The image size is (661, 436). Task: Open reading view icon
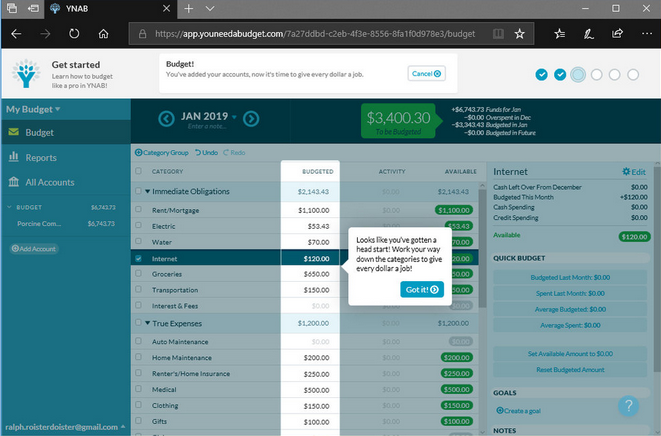point(498,34)
